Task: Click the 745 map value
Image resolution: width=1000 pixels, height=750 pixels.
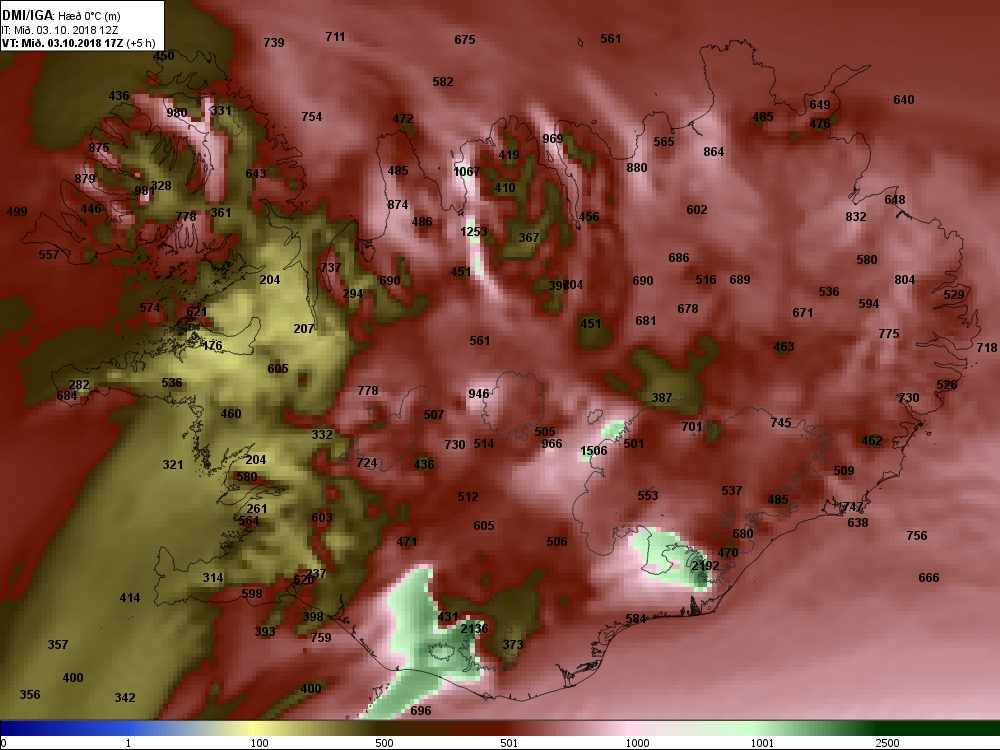Action: pos(781,423)
